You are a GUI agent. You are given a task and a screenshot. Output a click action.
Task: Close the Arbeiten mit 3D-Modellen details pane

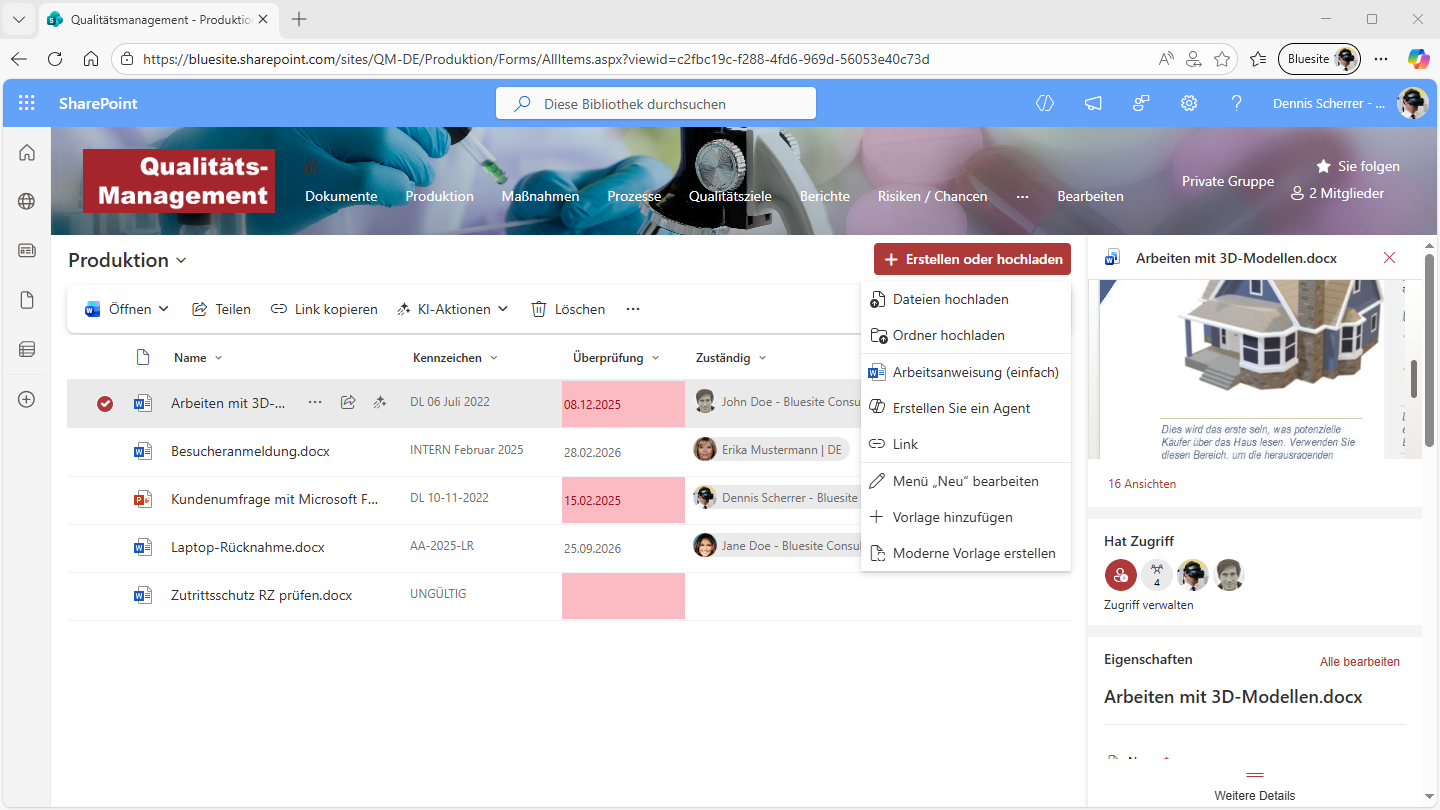tap(1389, 258)
